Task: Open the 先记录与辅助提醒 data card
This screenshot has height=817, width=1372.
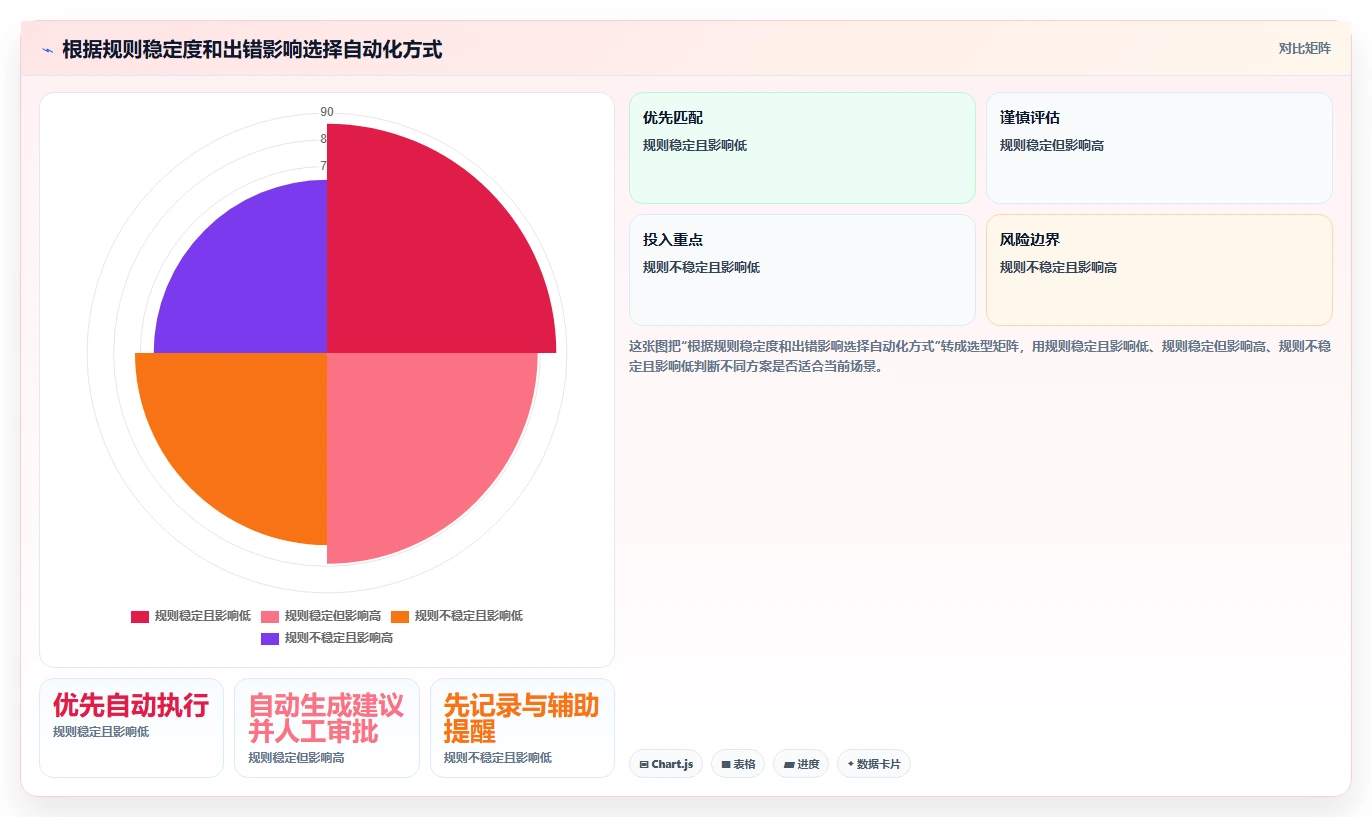Action: coord(522,728)
